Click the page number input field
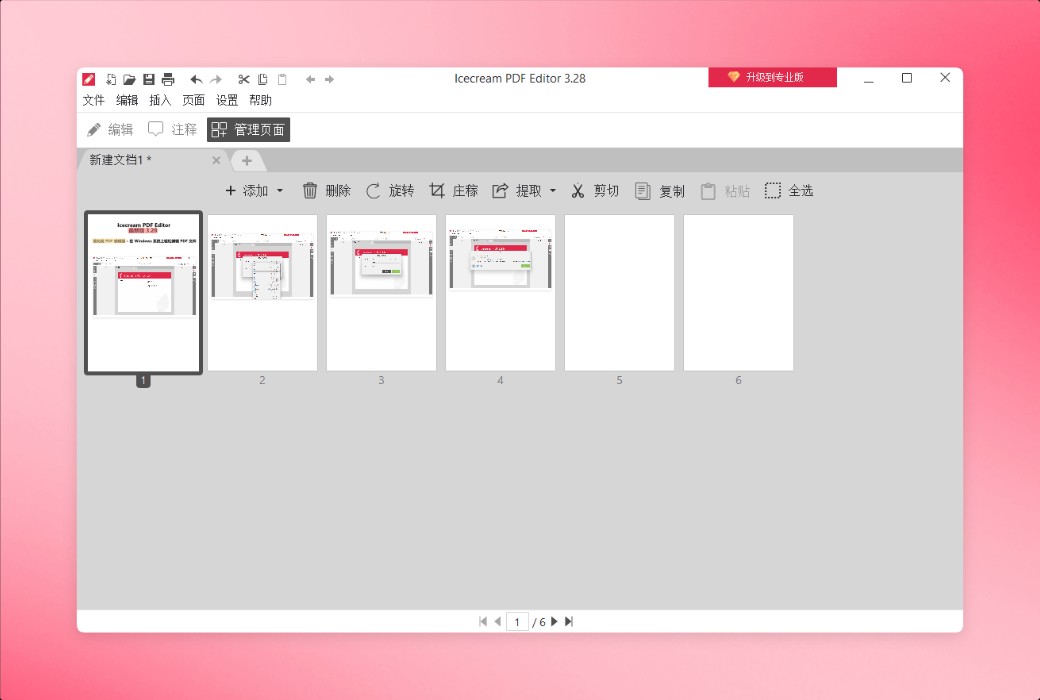Image resolution: width=1040 pixels, height=700 pixels. coord(517,621)
